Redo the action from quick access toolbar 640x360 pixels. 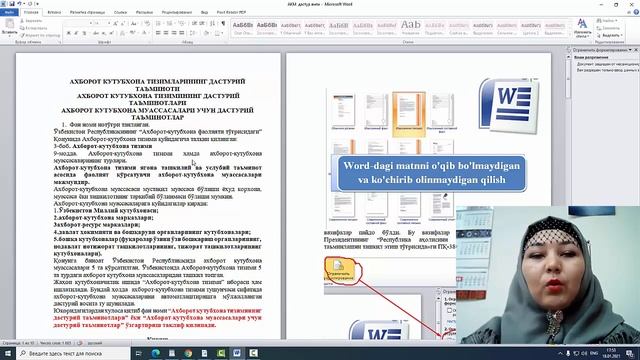tap(30, 4)
